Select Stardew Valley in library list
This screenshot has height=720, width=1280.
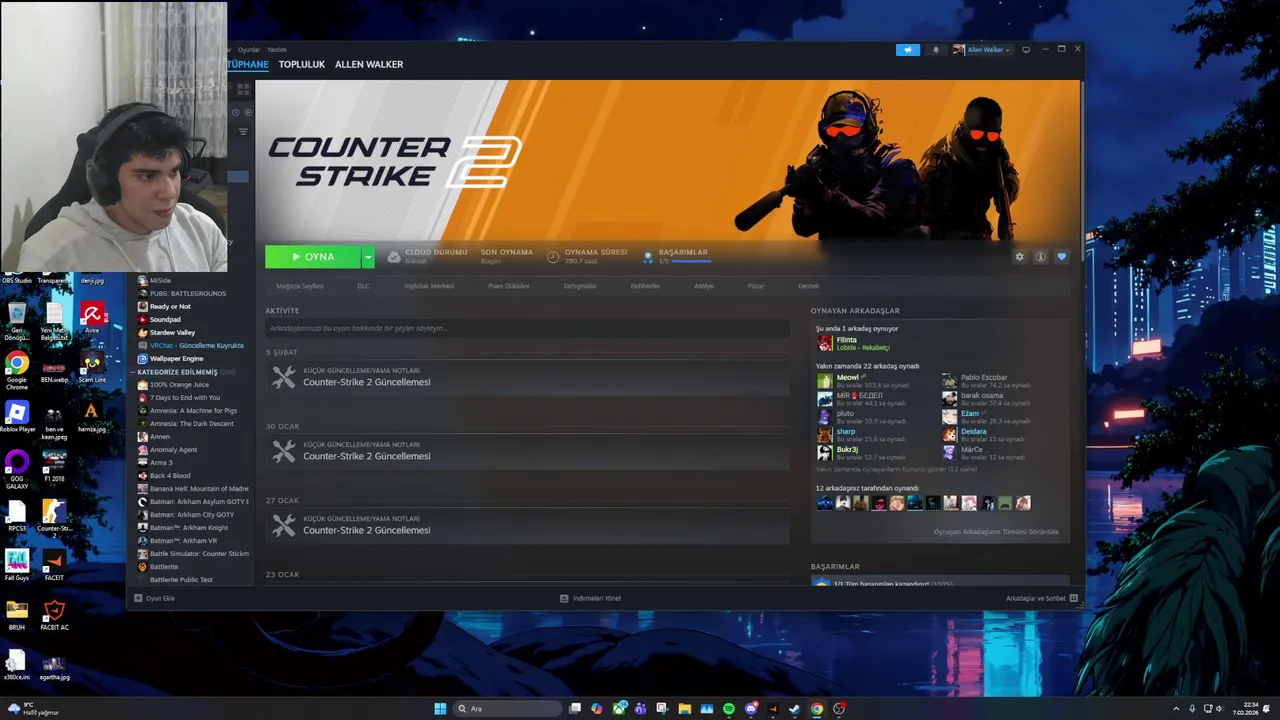point(173,333)
